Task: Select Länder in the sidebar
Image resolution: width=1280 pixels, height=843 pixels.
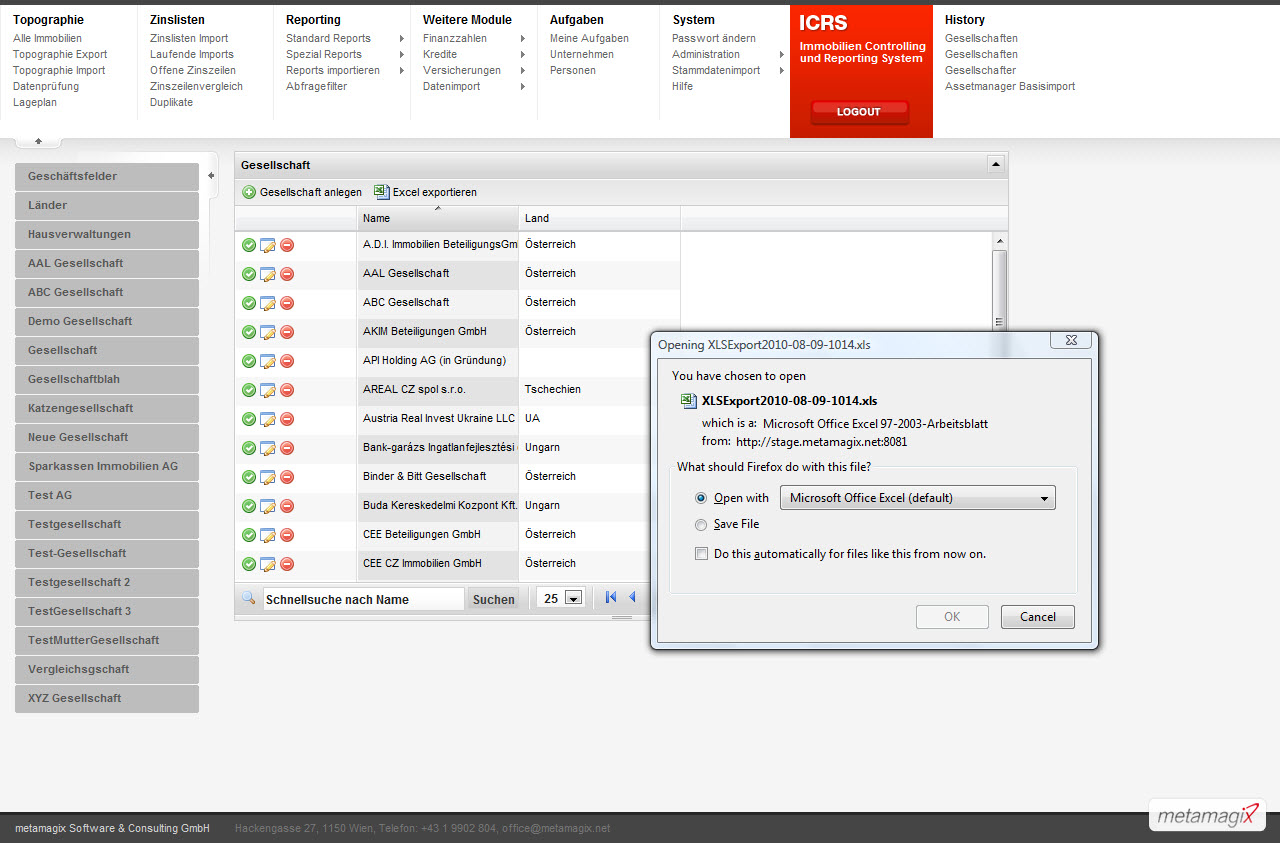Action: tap(107, 206)
